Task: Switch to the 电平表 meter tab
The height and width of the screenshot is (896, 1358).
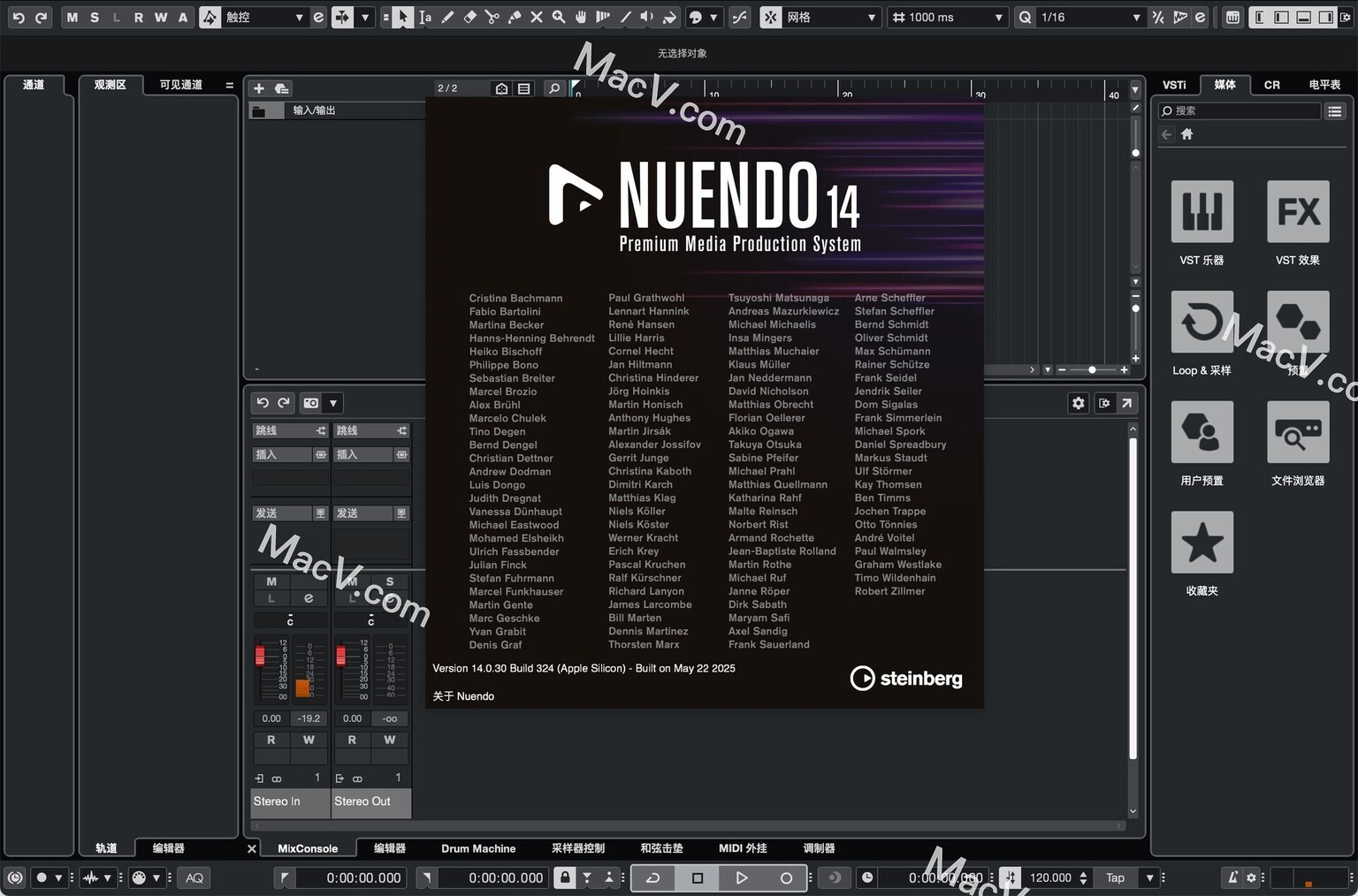Action: [x=1324, y=85]
